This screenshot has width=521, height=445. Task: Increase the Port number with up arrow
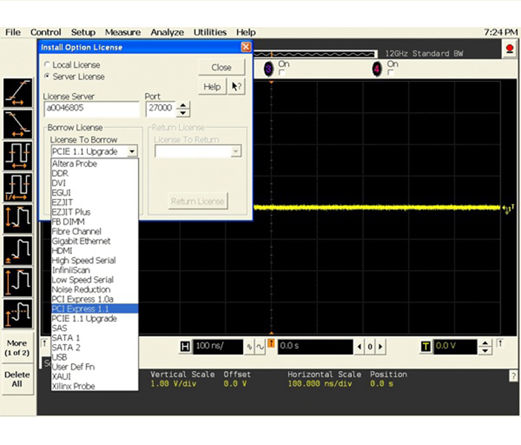(183, 106)
